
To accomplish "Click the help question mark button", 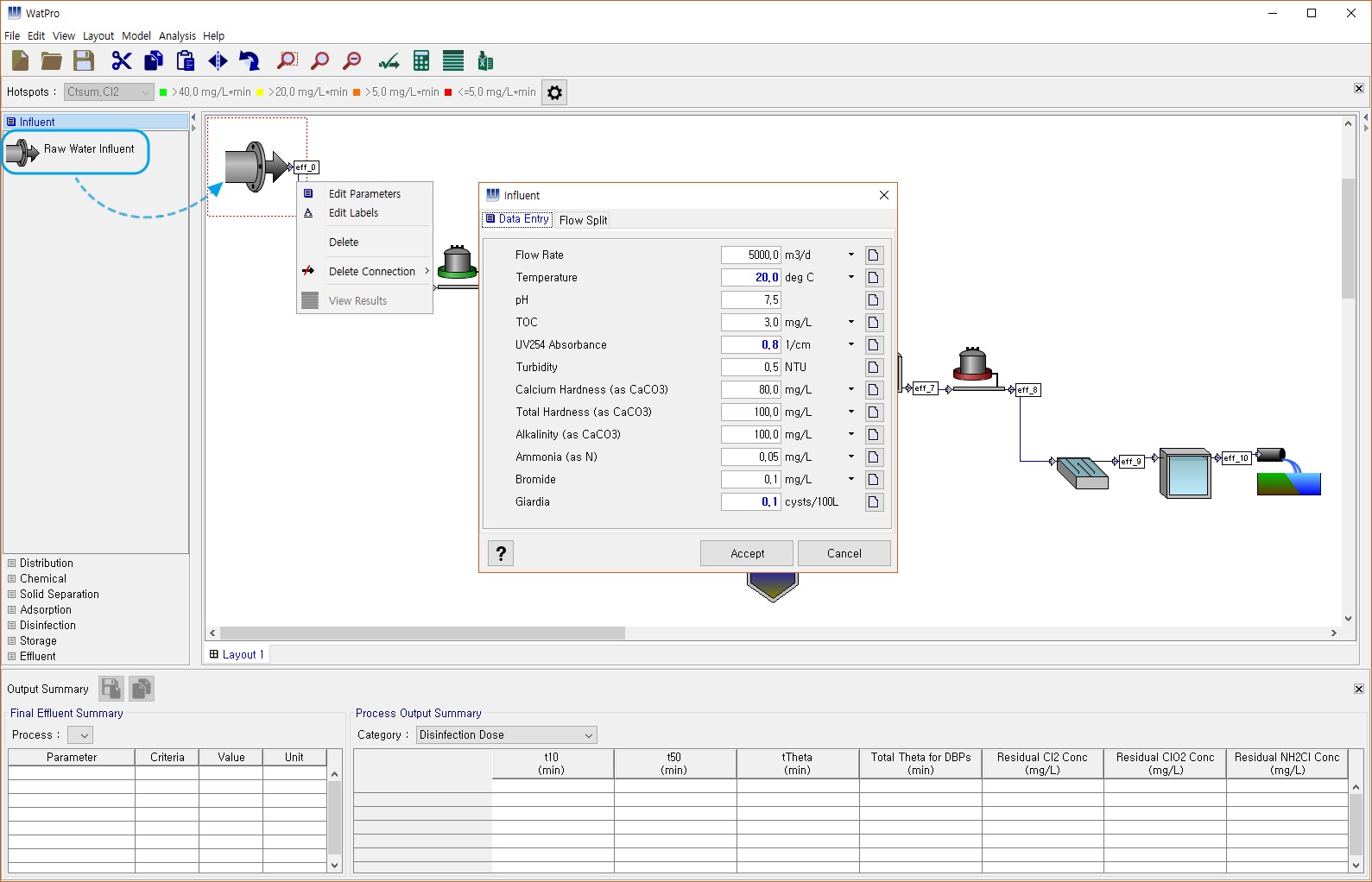I will coord(501,553).
